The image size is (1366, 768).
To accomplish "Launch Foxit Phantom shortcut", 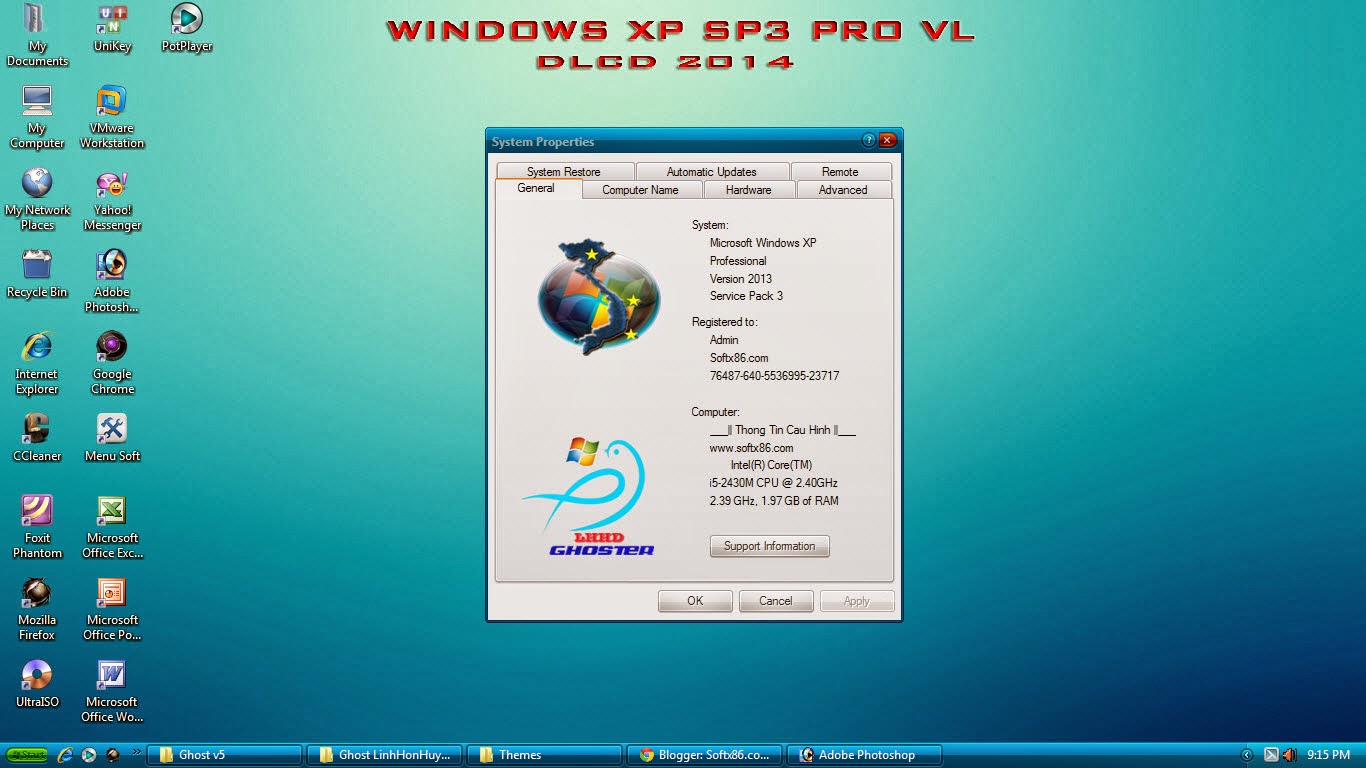I will coord(37,527).
